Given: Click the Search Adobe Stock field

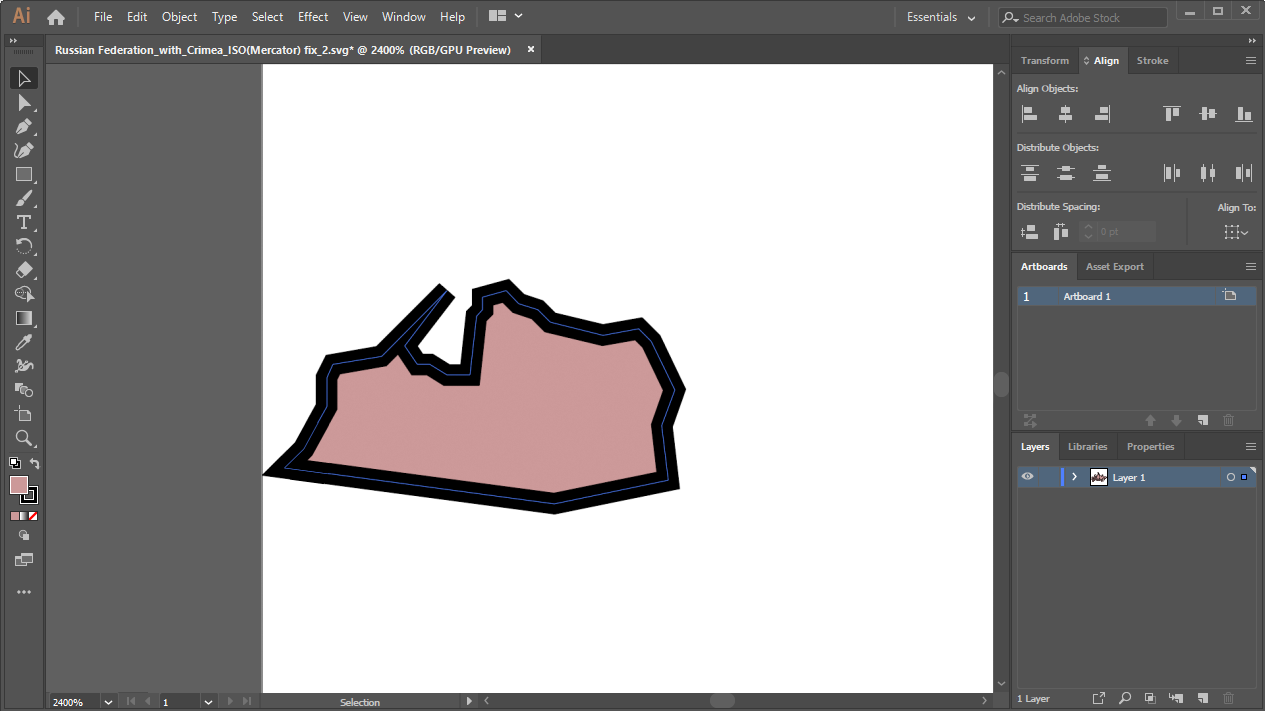Looking at the screenshot, I should 1084,18.
